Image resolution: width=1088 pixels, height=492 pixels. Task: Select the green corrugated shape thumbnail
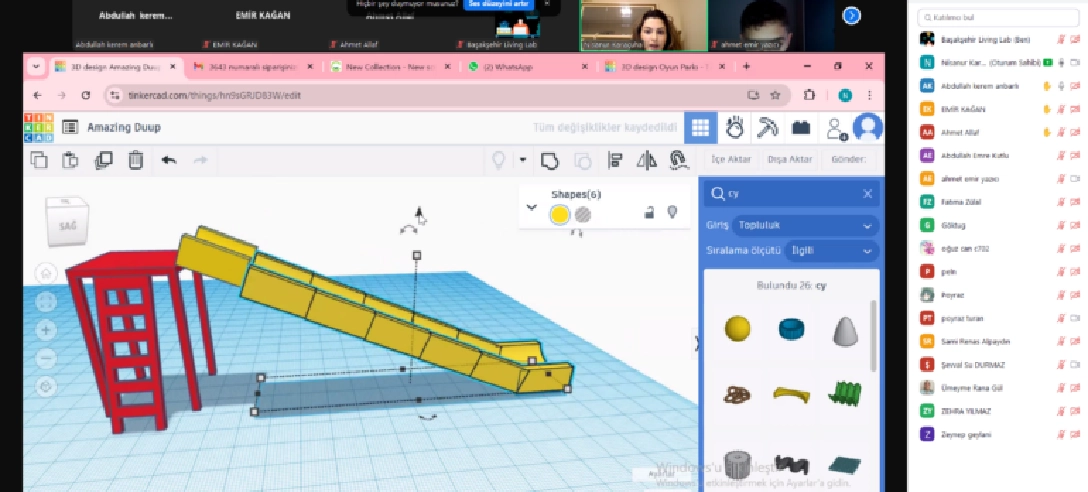click(x=844, y=393)
